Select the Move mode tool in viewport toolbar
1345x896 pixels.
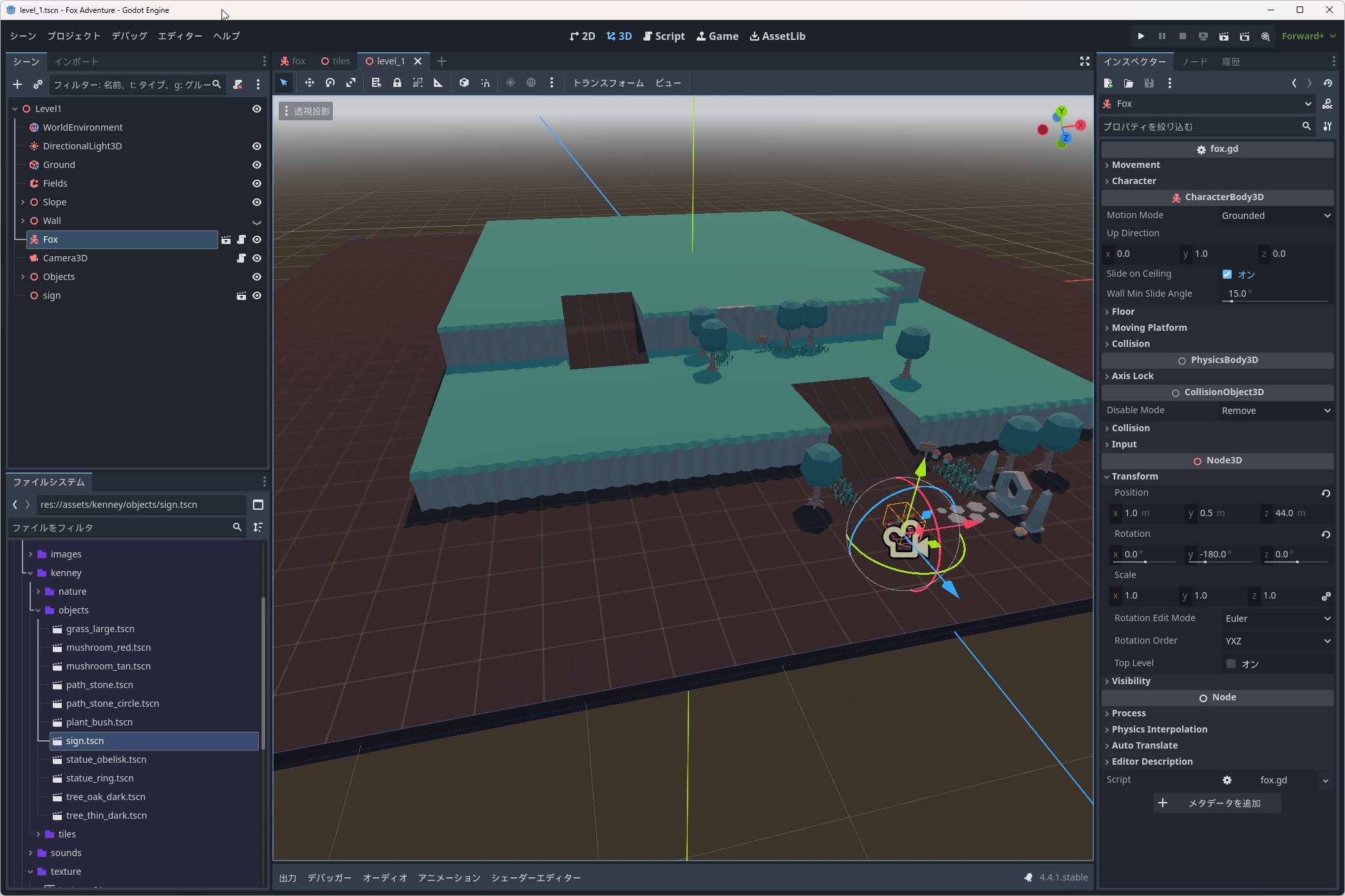[310, 83]
